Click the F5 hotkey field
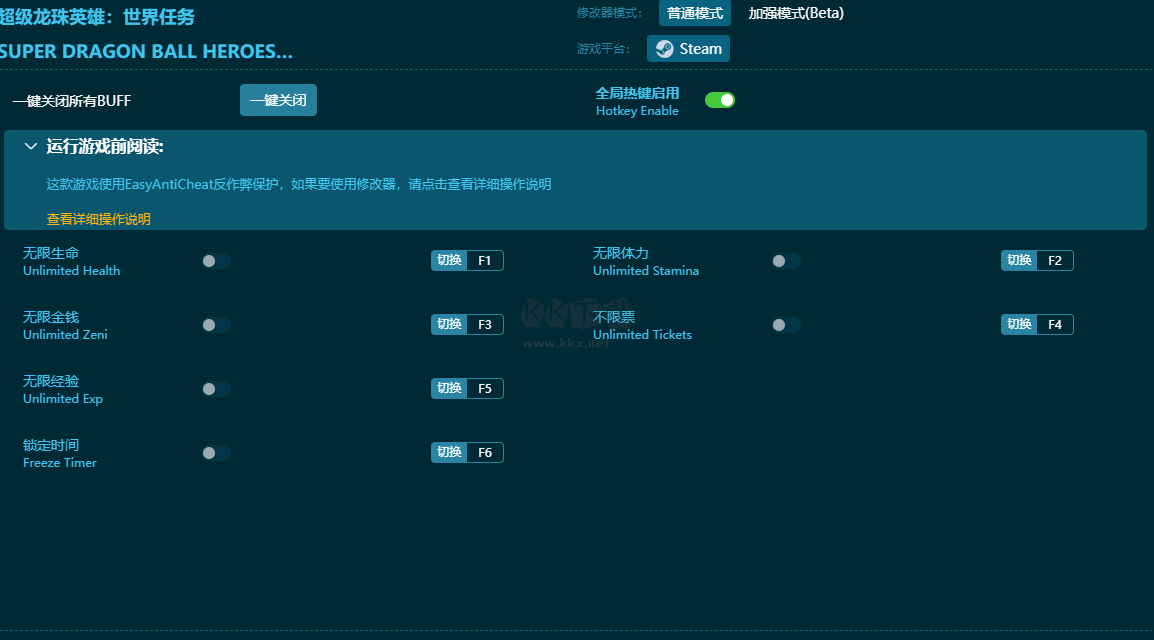 click(485, 388)
